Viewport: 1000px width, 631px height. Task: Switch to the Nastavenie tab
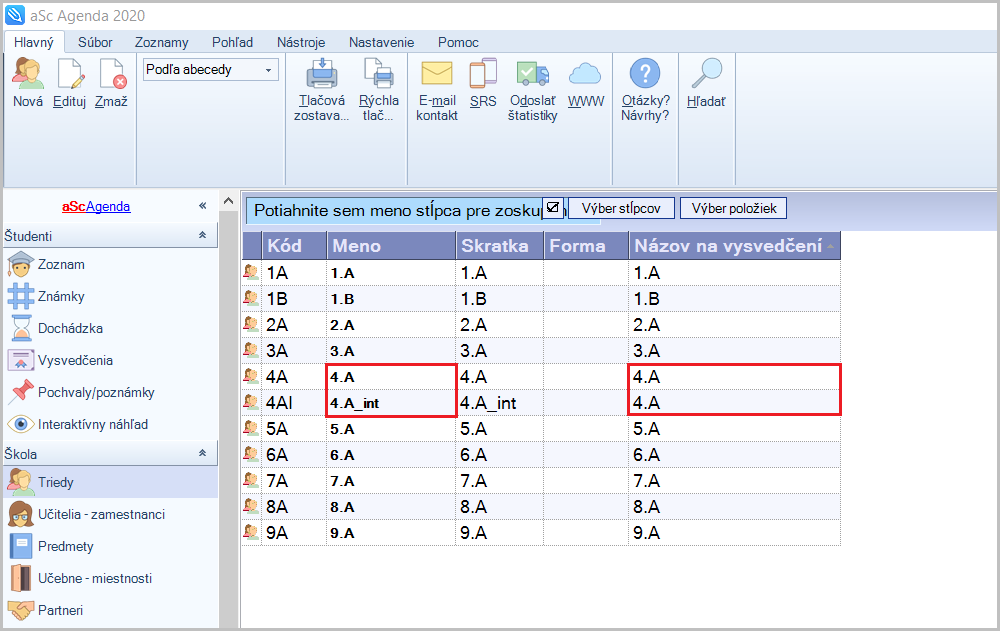pyautogui.click(x=381, y=42)
